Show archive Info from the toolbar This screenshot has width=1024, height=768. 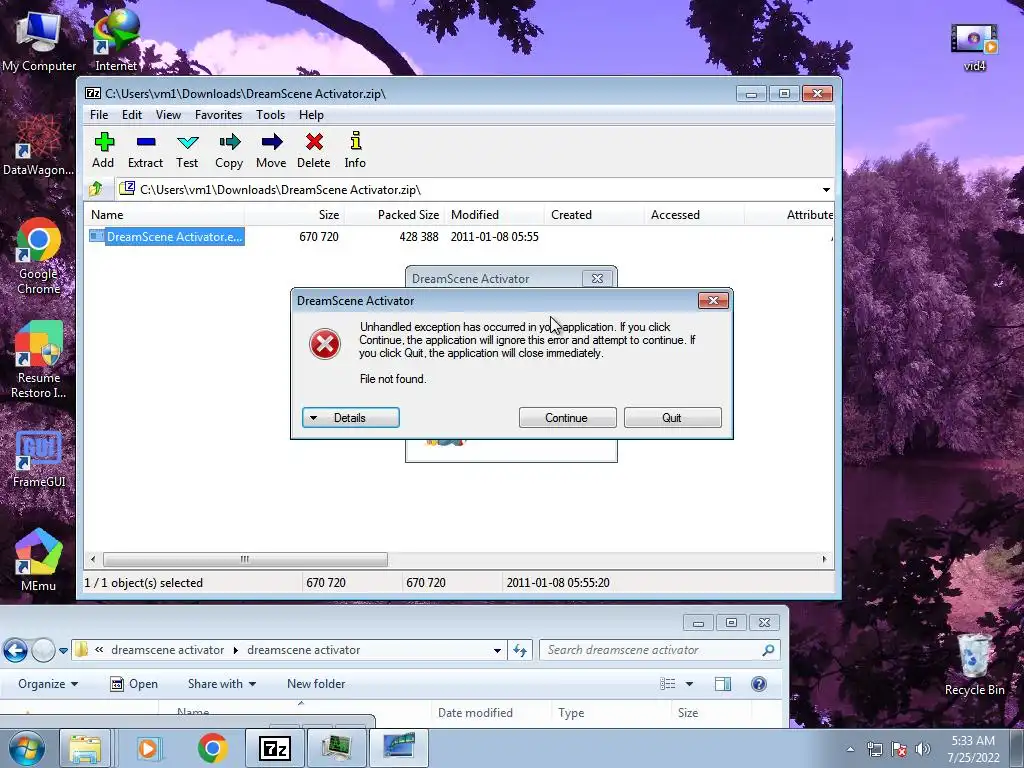tap(355, 150)
